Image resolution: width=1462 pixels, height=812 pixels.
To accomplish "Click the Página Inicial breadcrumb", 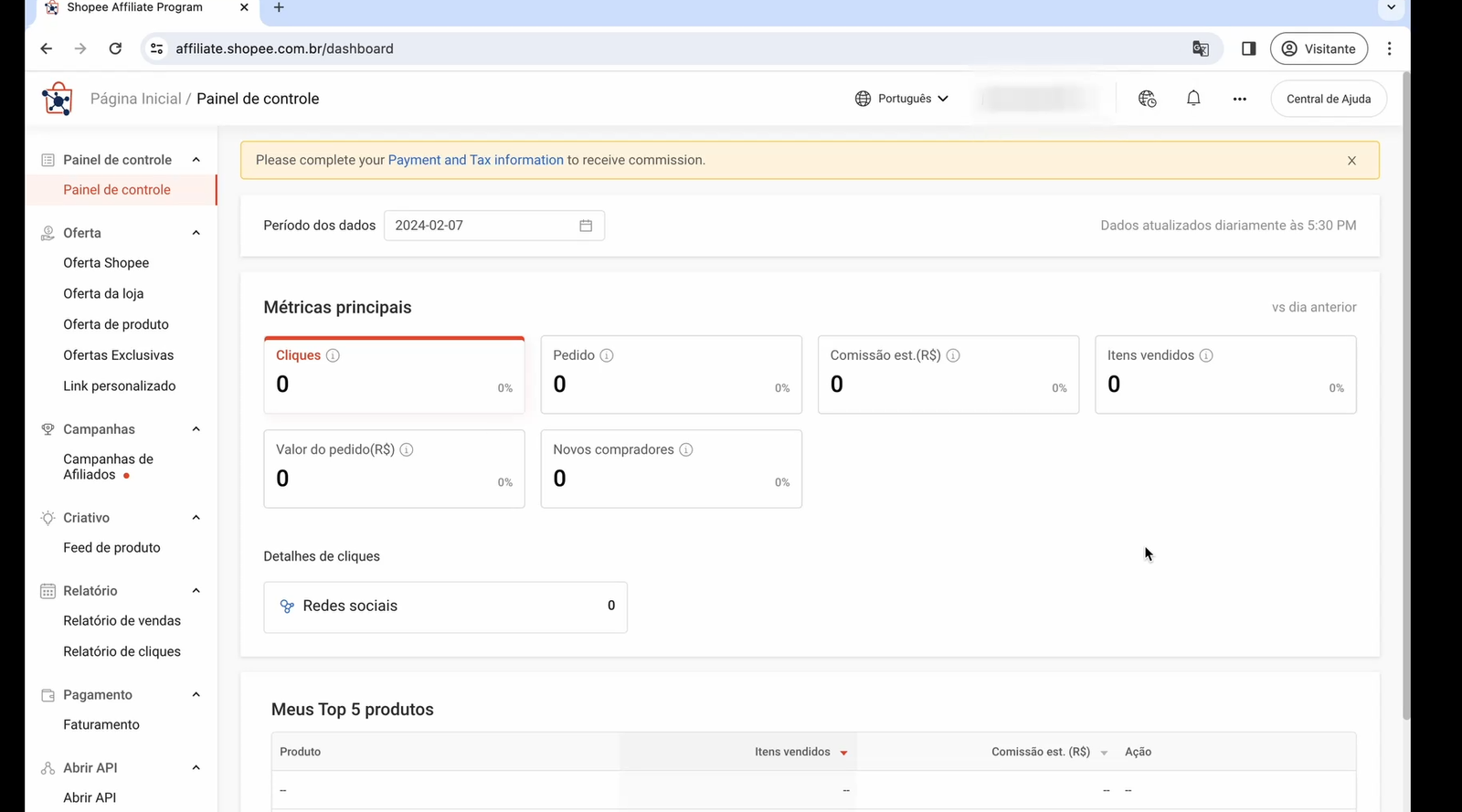I will 136,99.
